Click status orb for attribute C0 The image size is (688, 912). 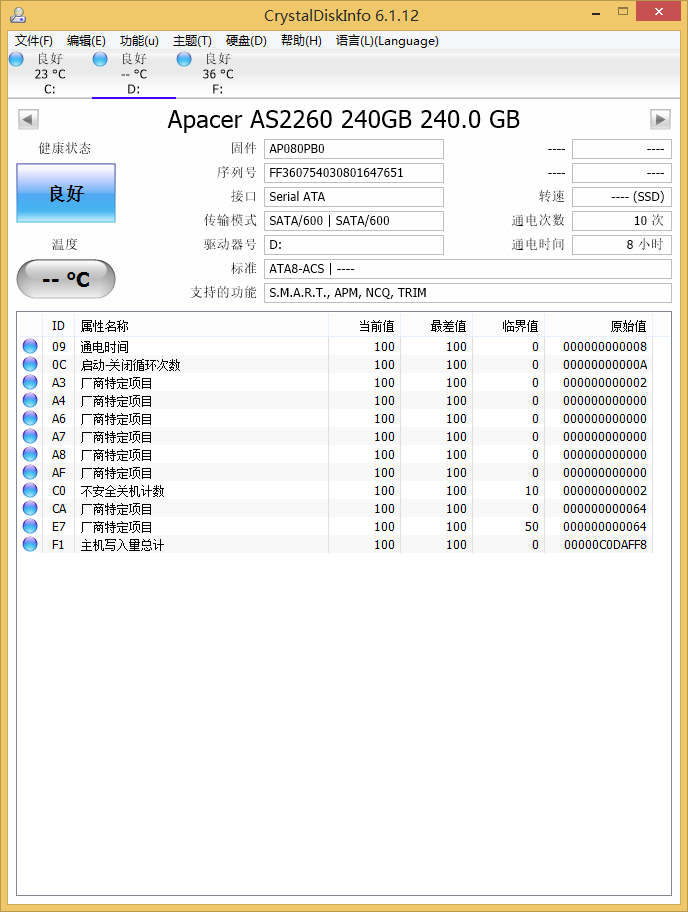[30, 491]
